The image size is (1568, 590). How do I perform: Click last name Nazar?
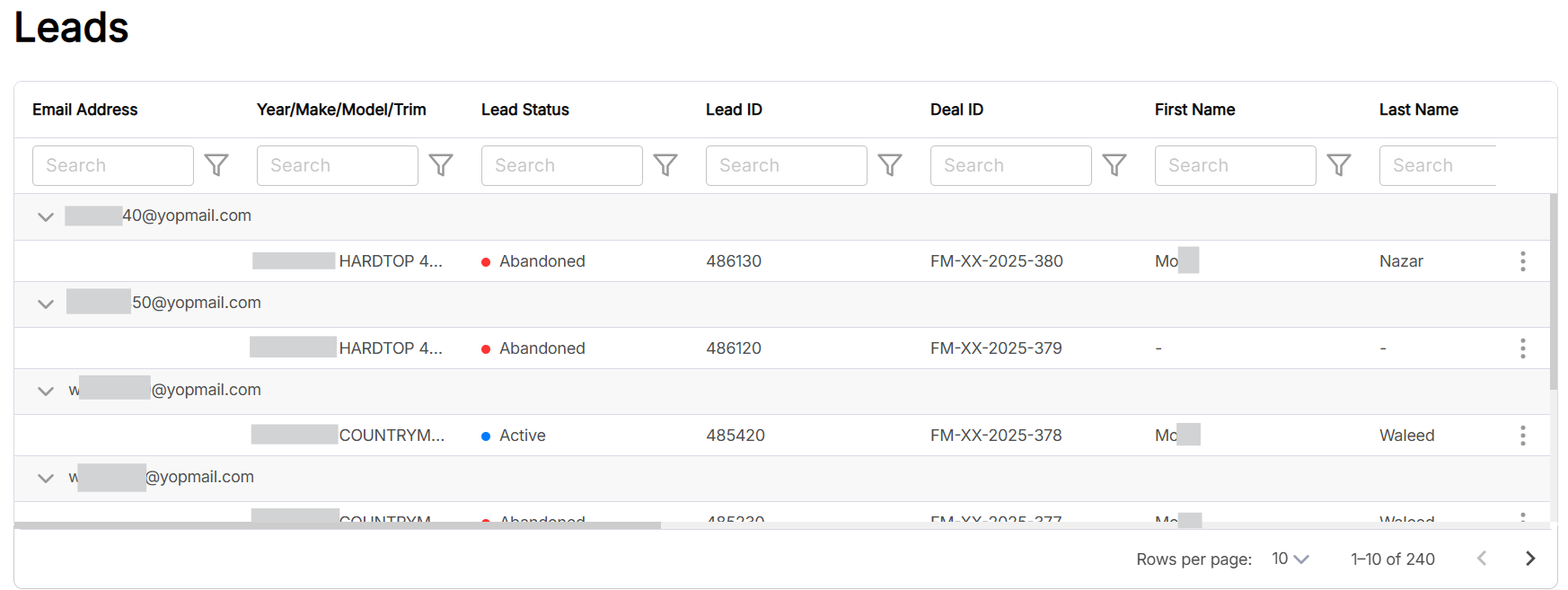point(1401,261)
